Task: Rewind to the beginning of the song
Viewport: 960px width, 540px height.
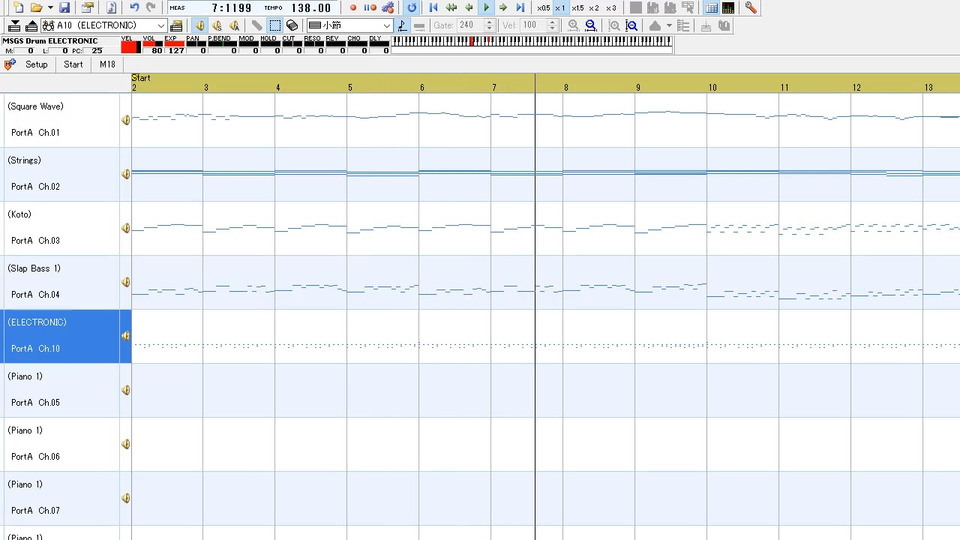Action: (433, 8)
